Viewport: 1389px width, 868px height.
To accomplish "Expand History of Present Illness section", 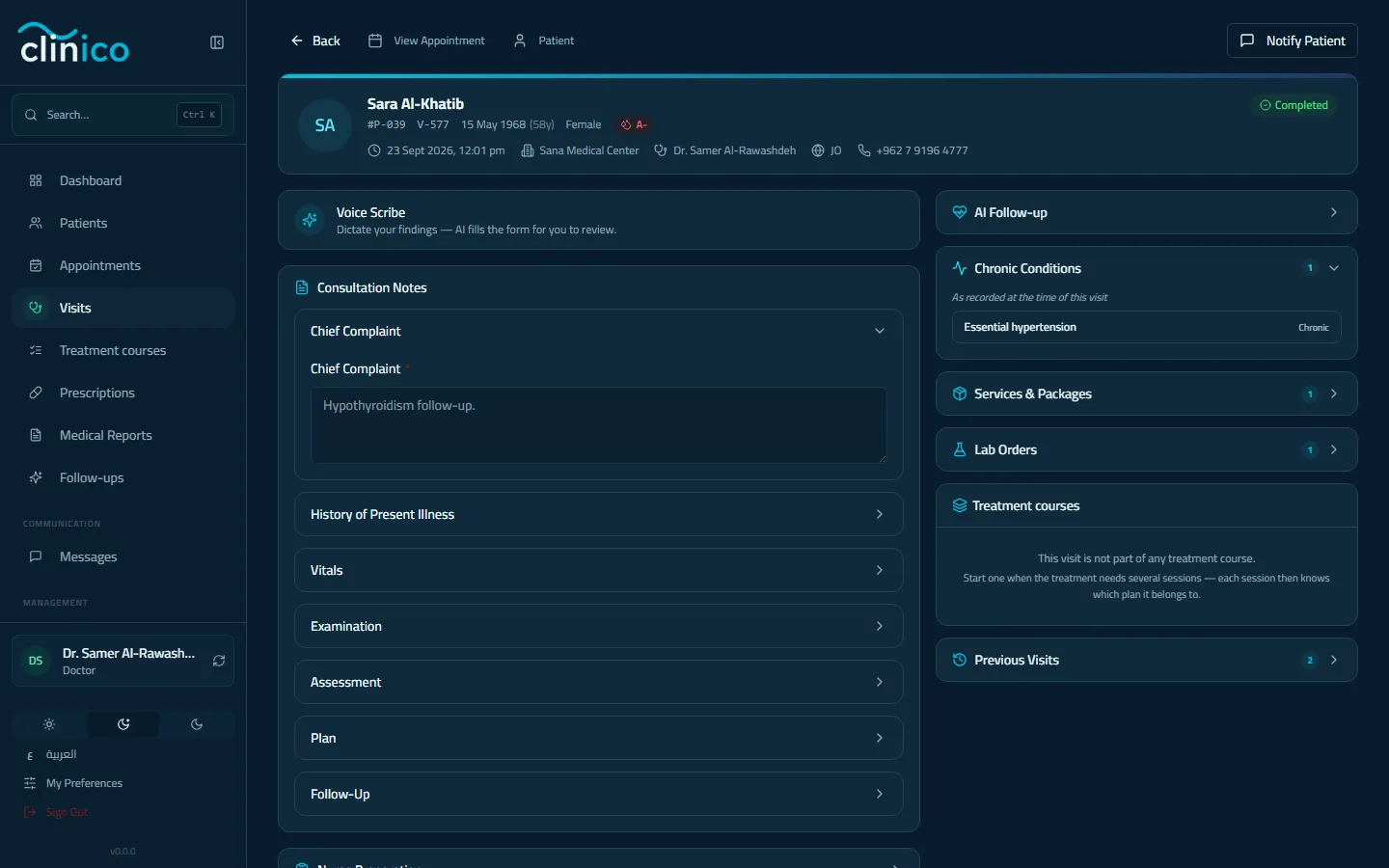I will point(599,514).
